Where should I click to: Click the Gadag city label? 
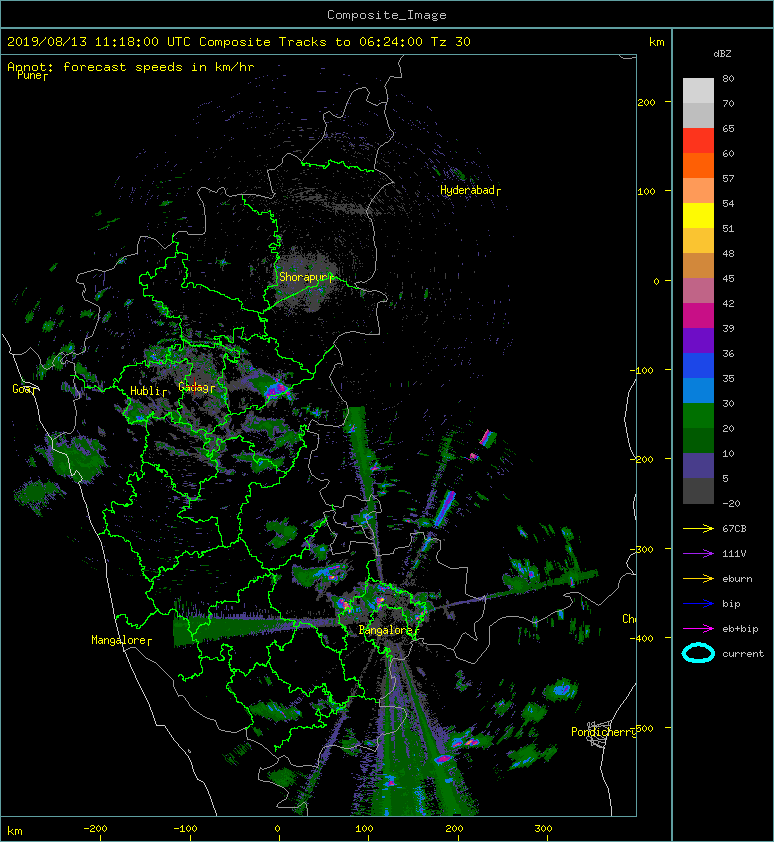point(196,387)
